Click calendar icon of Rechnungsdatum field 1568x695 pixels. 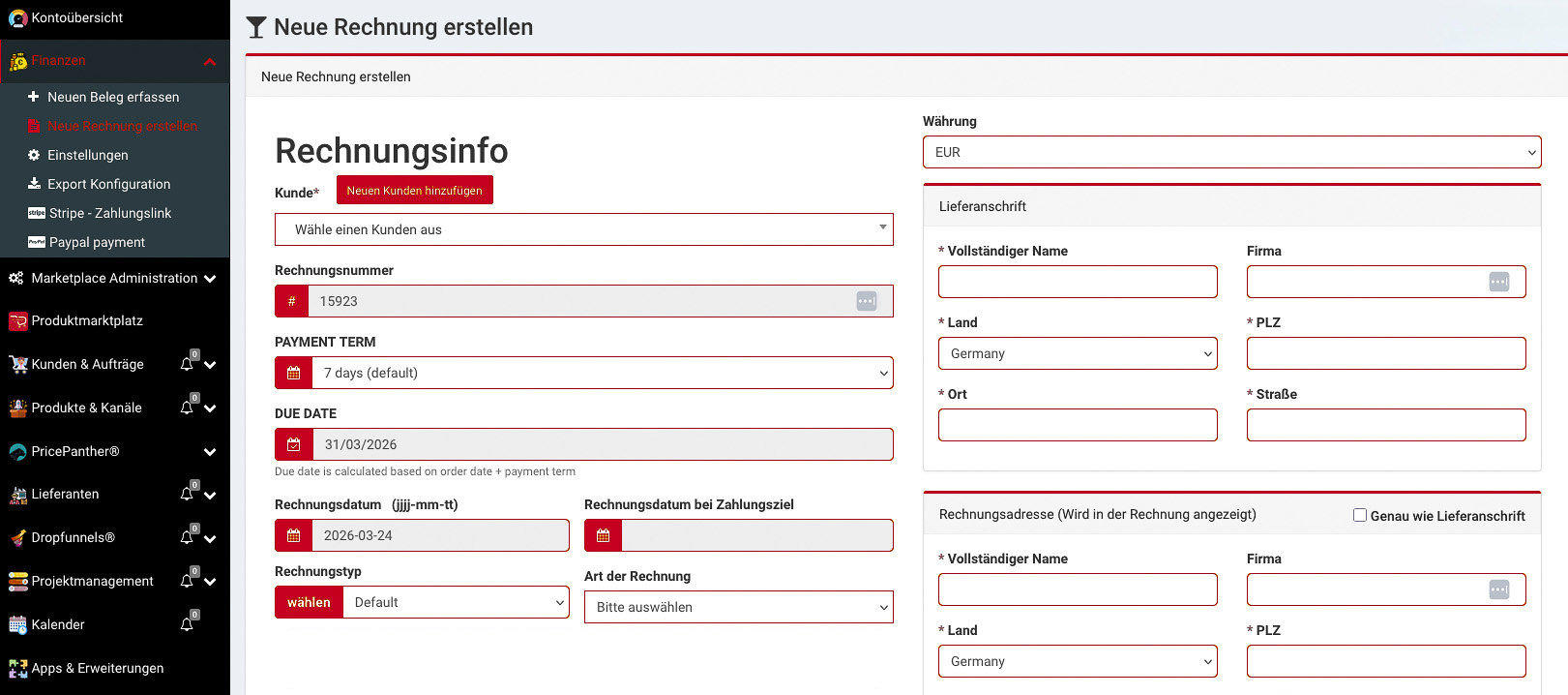(x=294, y=535)
